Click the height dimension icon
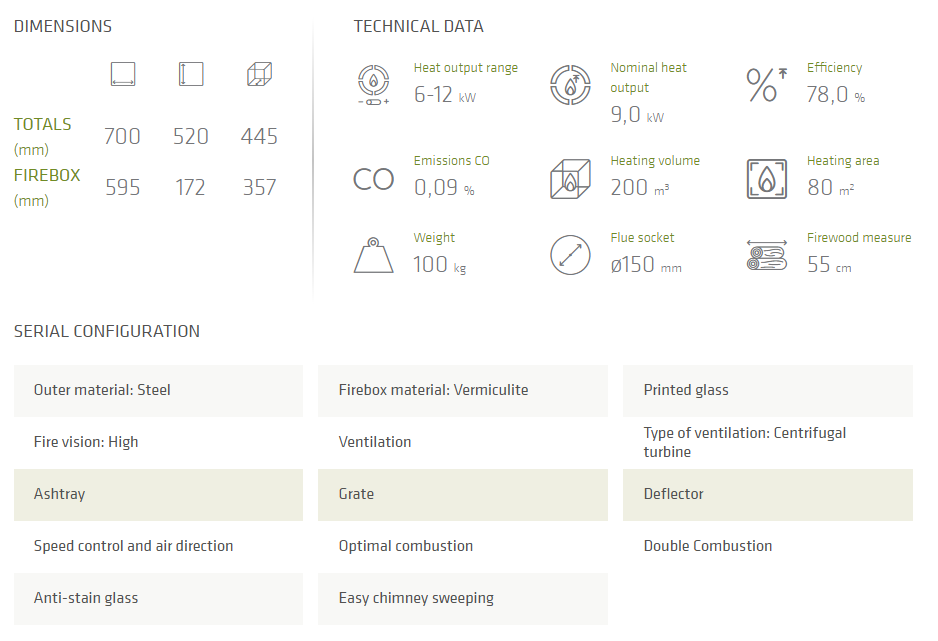The image size is (938, 641). [x=190, y=74]
